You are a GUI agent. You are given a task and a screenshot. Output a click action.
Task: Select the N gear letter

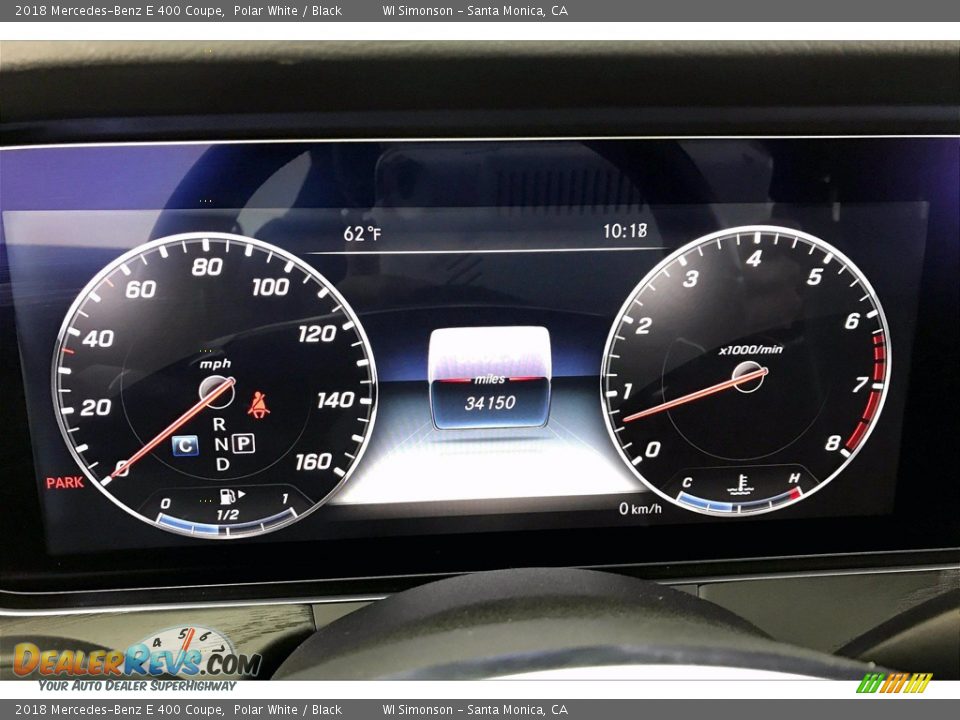221,444
